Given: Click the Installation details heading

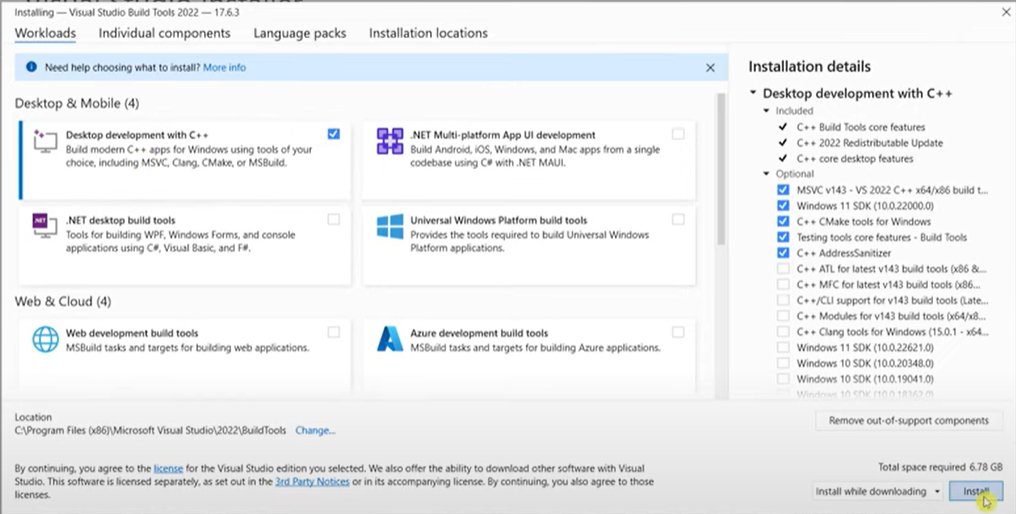Looking at the screenshot, I should (809, 66).
